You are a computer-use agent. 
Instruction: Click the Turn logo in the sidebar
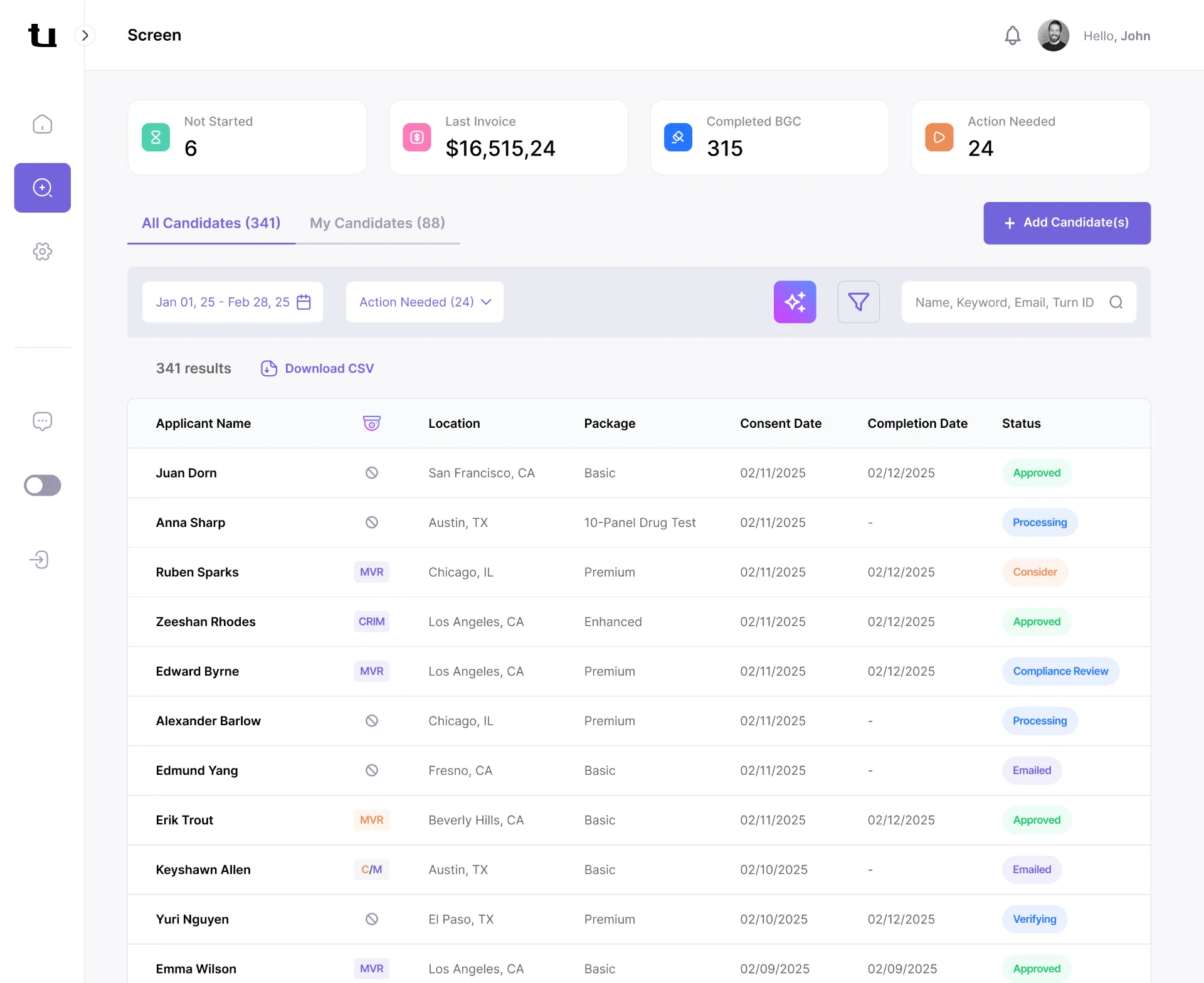(42, 35)
